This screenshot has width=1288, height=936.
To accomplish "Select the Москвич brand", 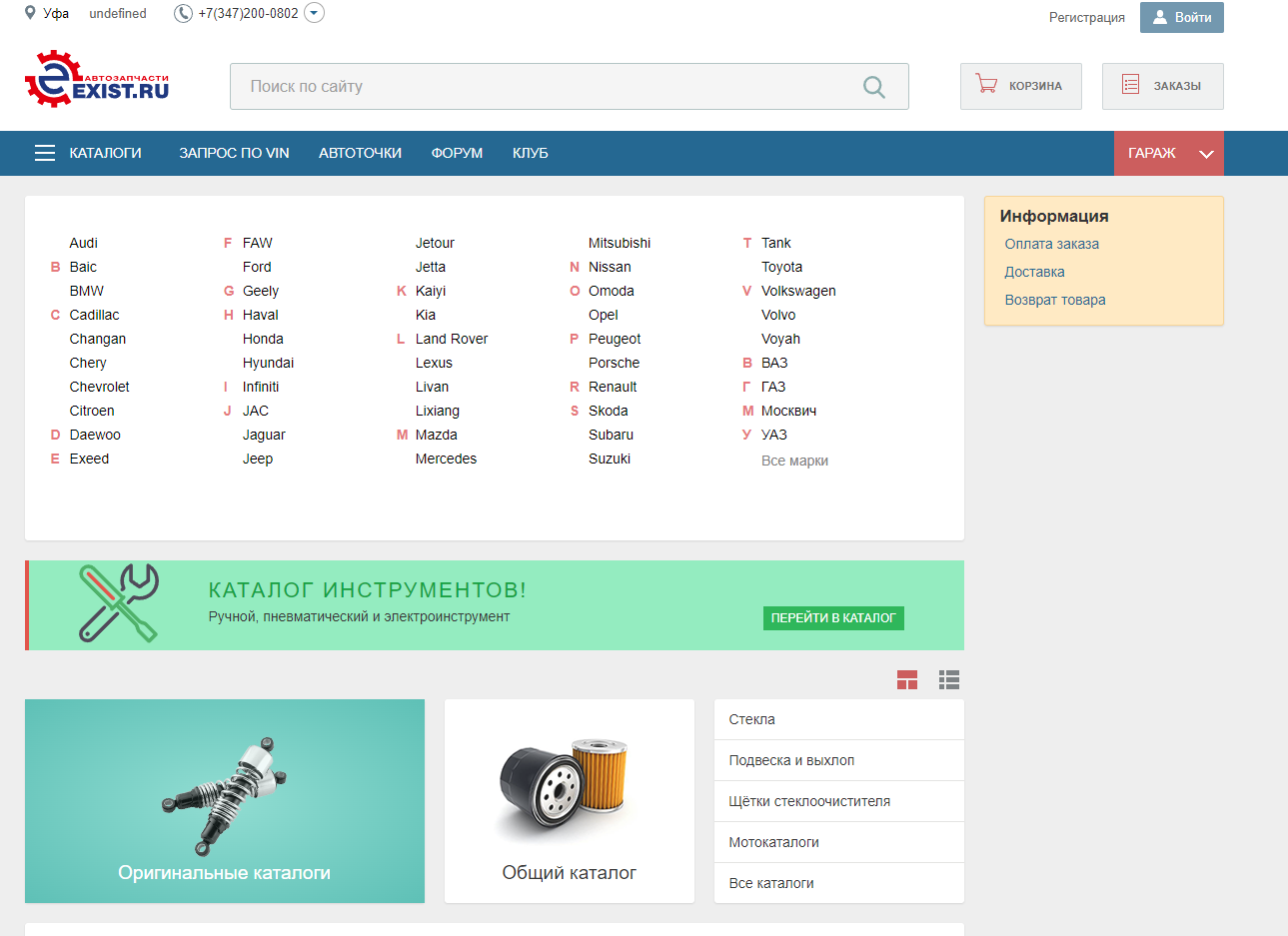I will pos(789,411).
